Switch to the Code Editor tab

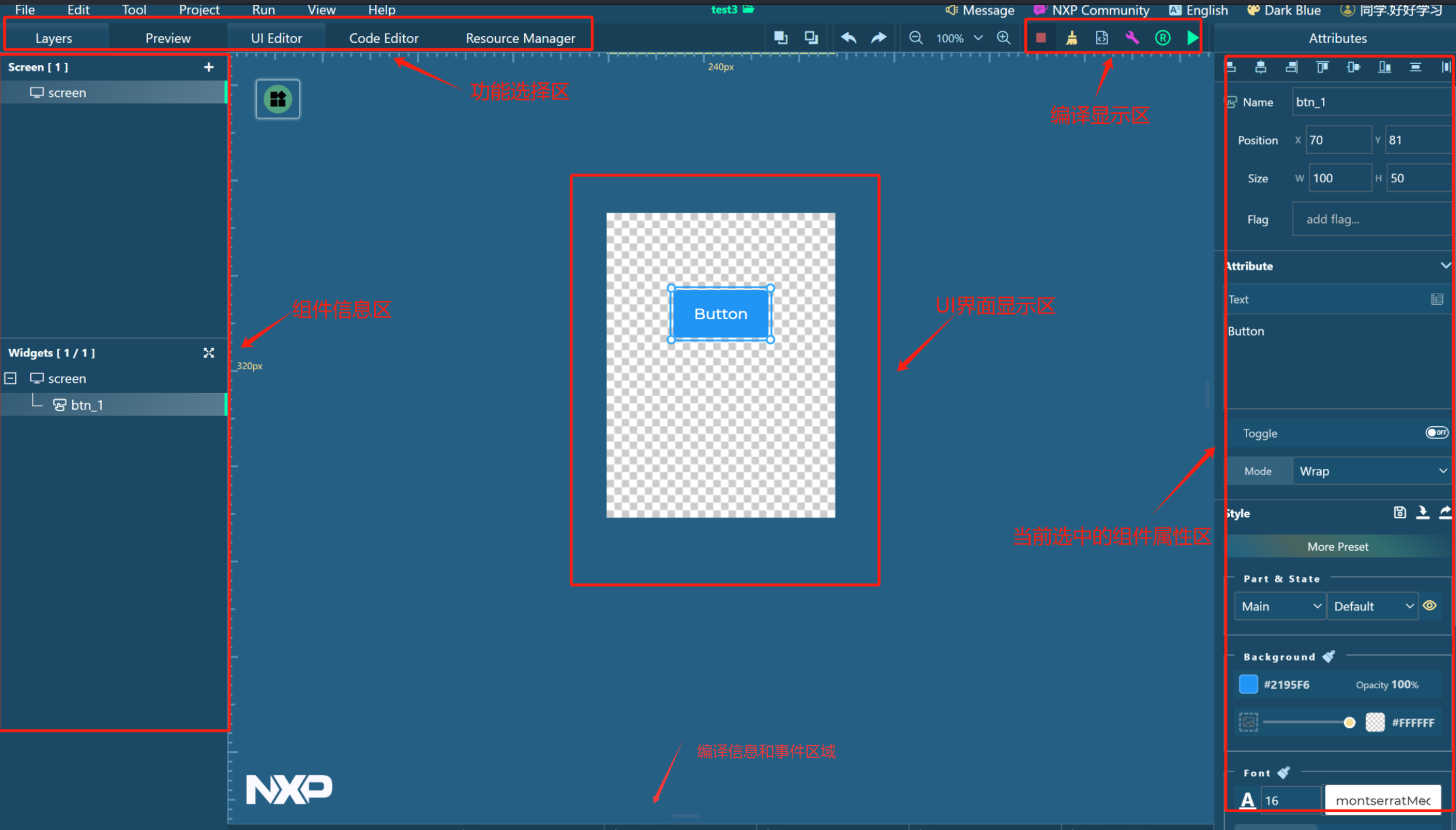(384, 38)
